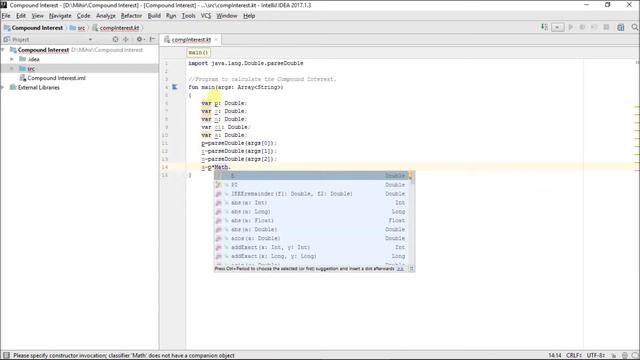Screen dimensions: 640x360
Task: Open the Window menu
Action: (x=227, y=16)
